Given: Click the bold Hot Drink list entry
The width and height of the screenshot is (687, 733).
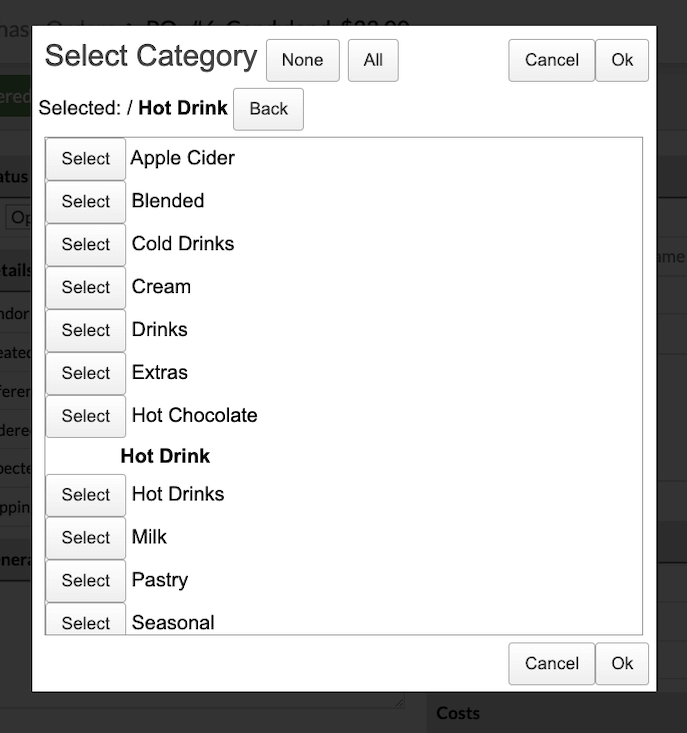Looking at the screenshot, I should 165,456.
